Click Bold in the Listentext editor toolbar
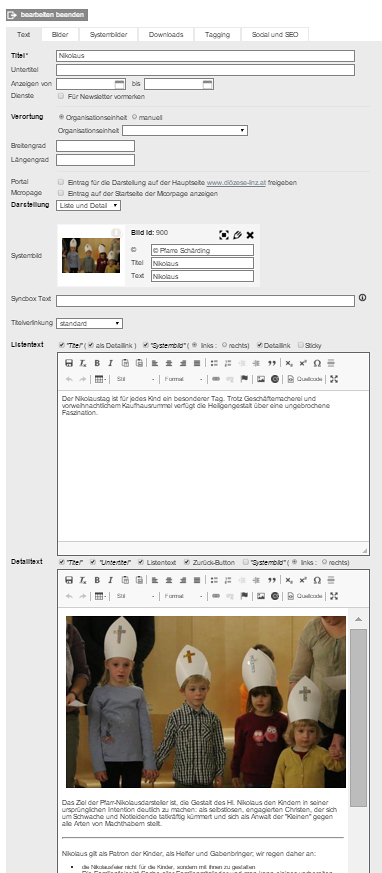This screenshot has width=382, height=873. (97, 363)
